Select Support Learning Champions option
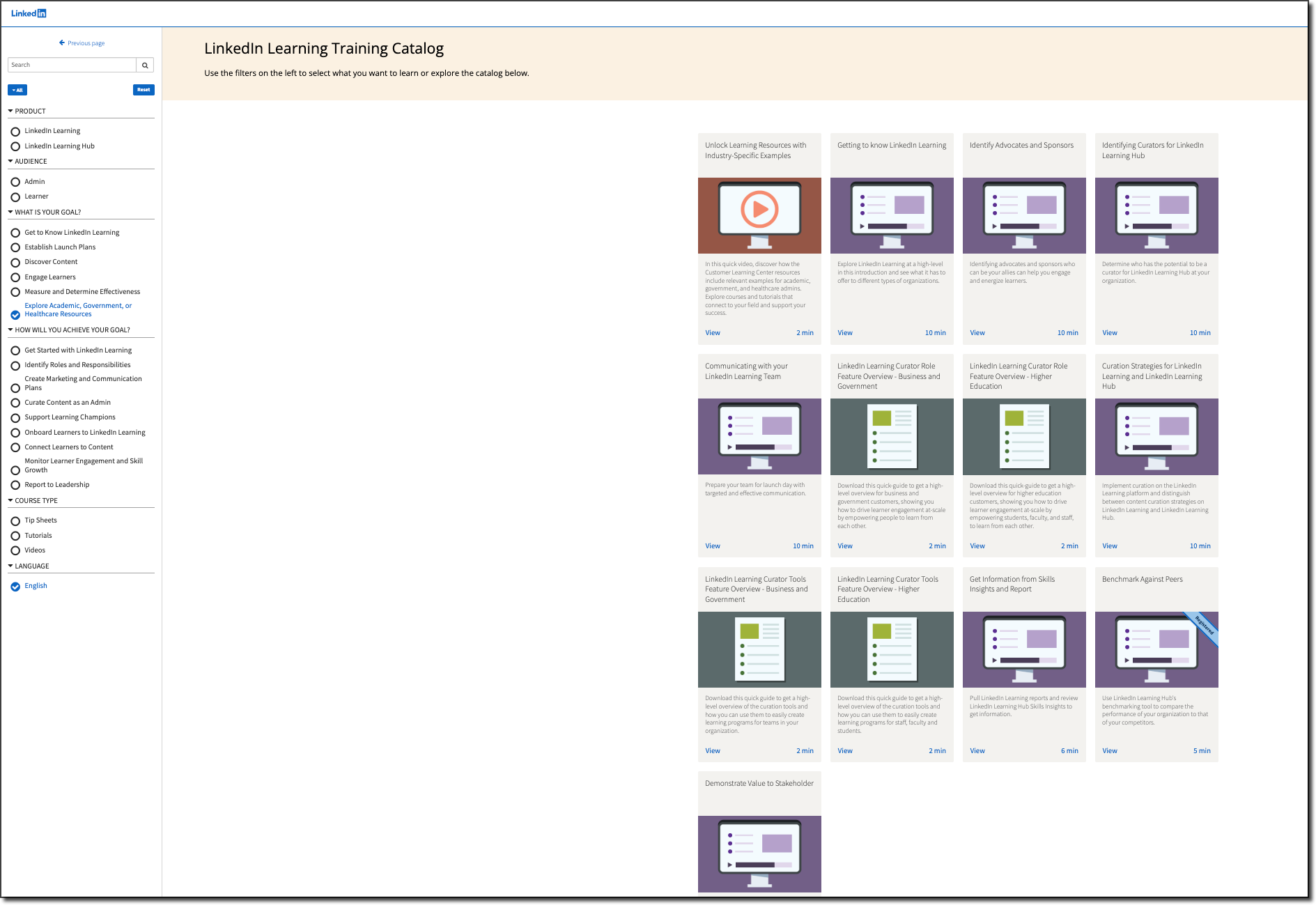Image resolution: width=1316 pixels, height=905 pixels. (15, 418)
